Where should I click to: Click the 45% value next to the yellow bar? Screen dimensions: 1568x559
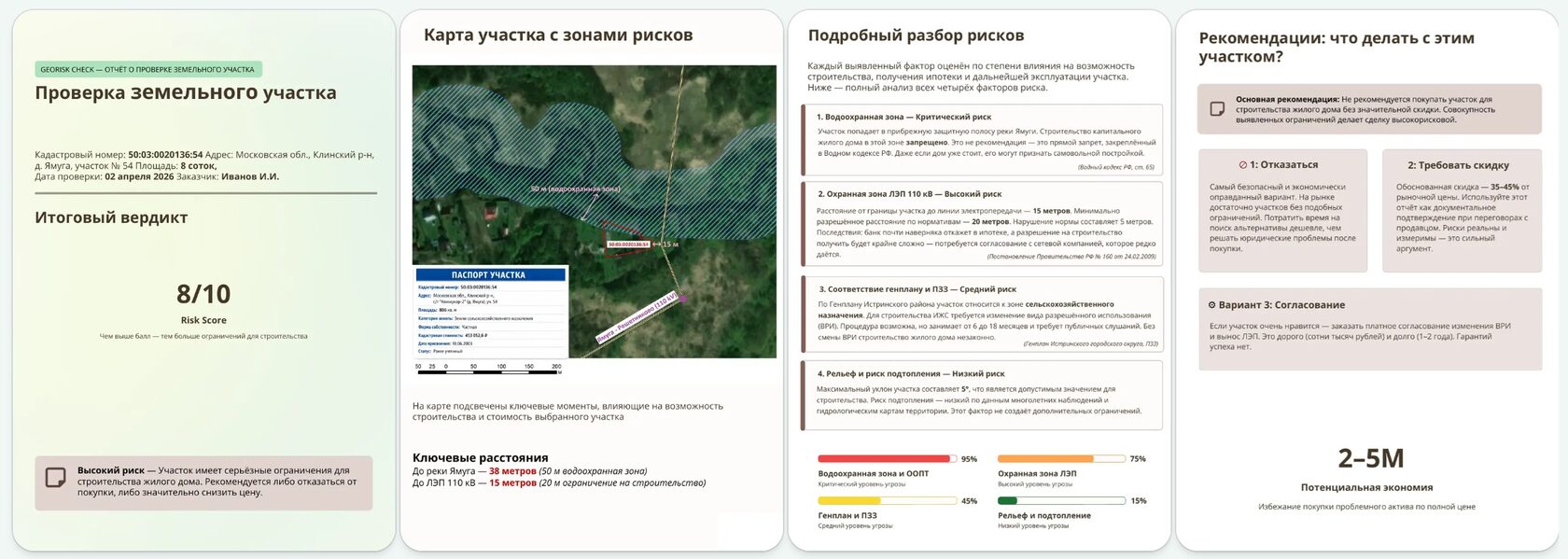(x=969, y=501)
